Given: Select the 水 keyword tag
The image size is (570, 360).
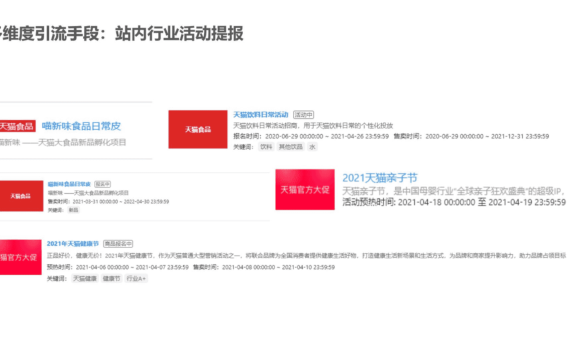Looking at the screenshot, I should coord(312,147).
